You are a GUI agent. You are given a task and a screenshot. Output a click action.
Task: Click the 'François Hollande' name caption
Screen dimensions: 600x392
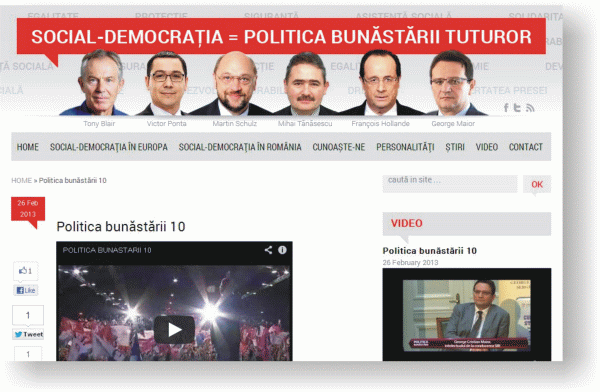pyautogui.click(x=380, y=124)
